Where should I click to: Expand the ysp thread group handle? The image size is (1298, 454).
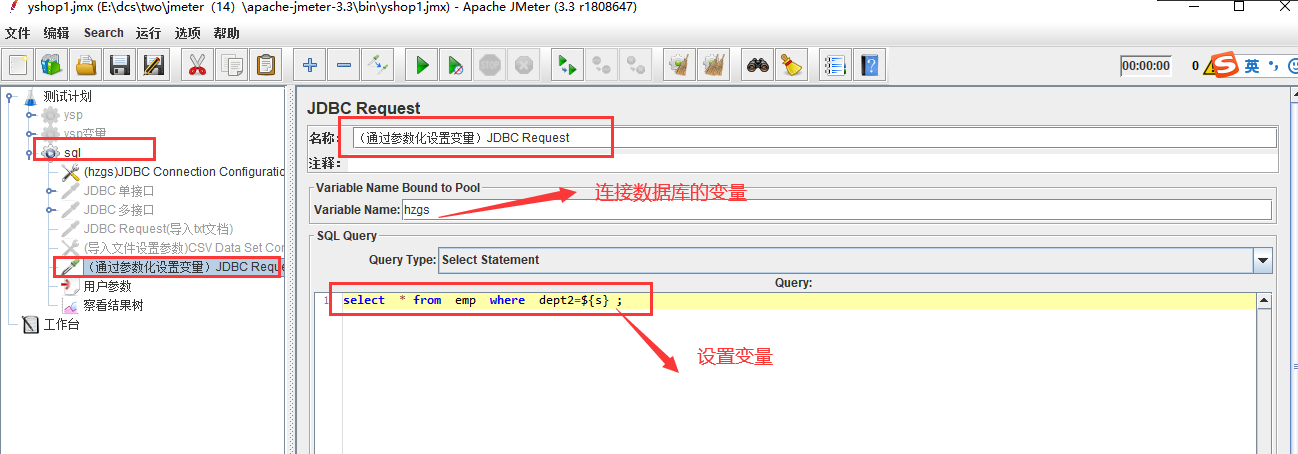point(31,115)
